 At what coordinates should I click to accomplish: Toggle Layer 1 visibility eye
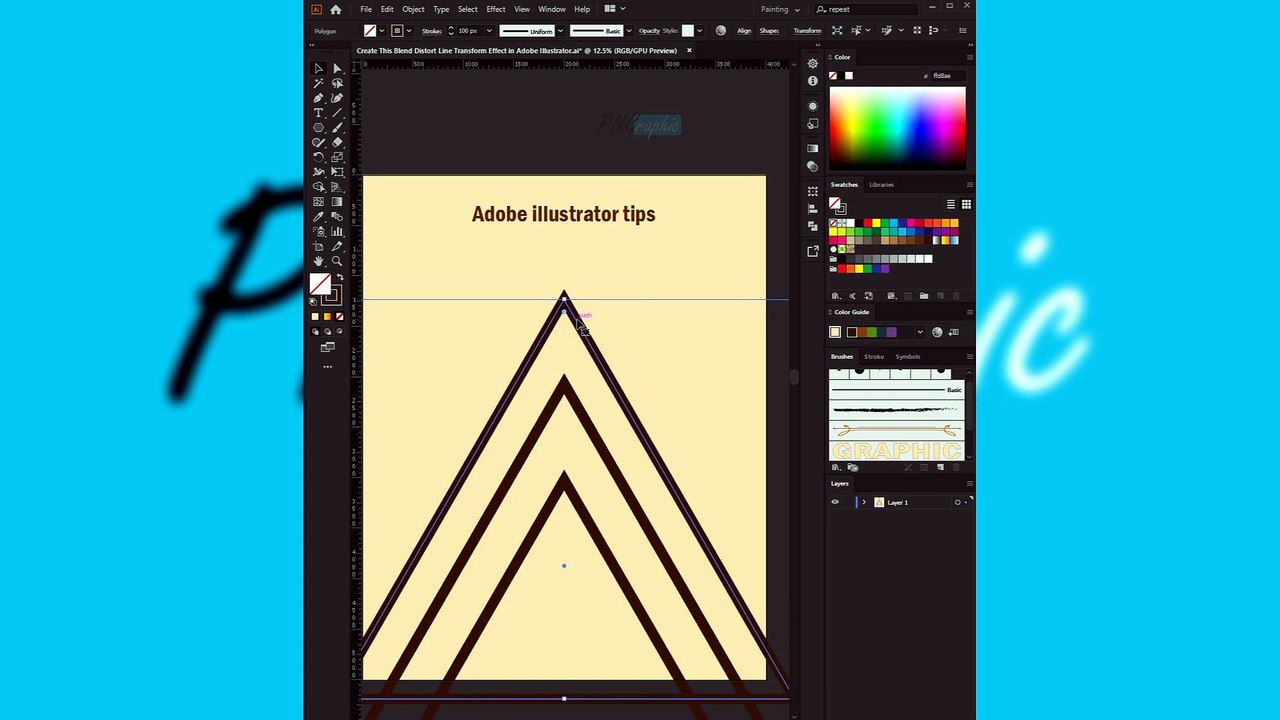point(835,502)
